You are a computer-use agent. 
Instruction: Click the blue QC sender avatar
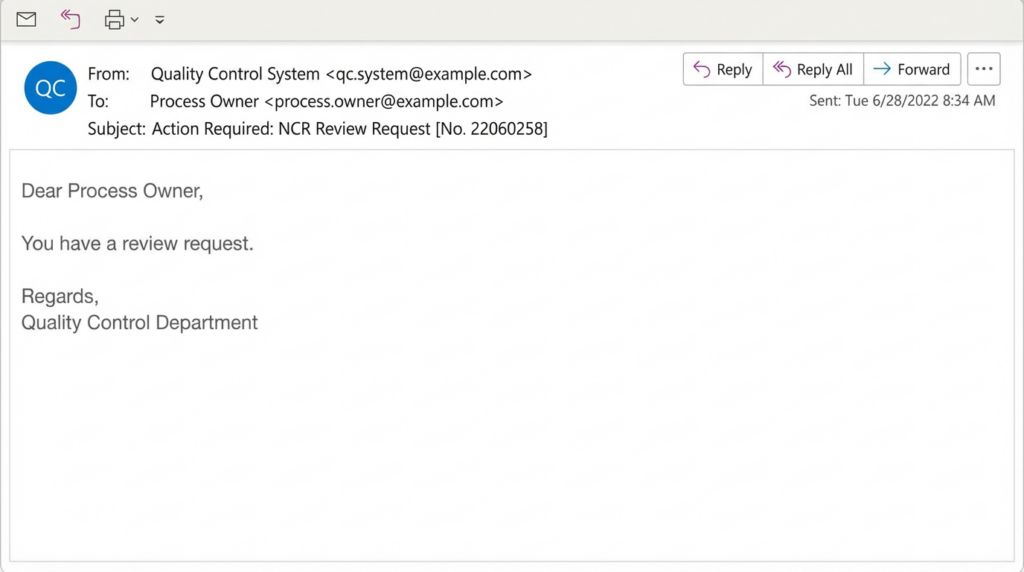50,88
